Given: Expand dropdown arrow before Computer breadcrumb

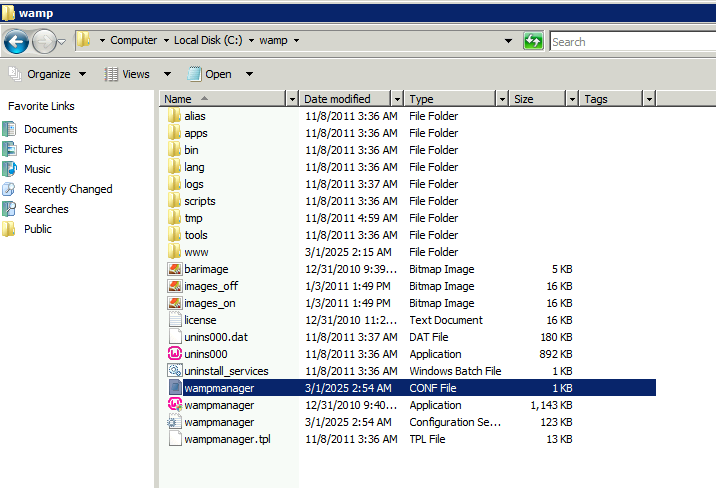Looking at the screenshot, I should [x=102, y=40].
